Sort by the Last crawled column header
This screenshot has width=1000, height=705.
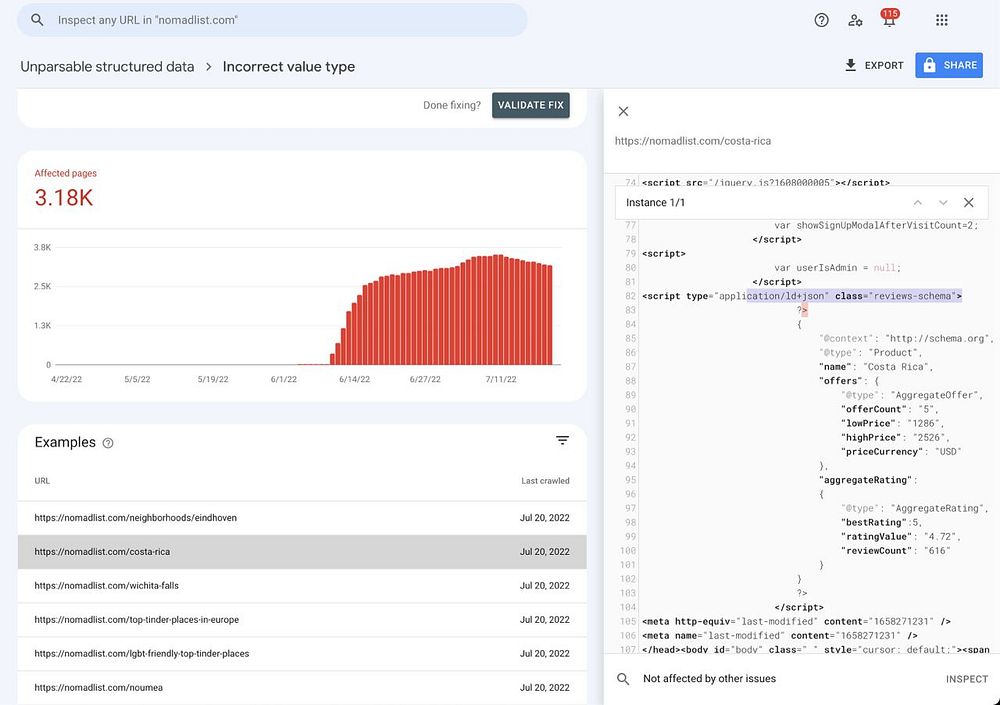(x=545, y=481)
